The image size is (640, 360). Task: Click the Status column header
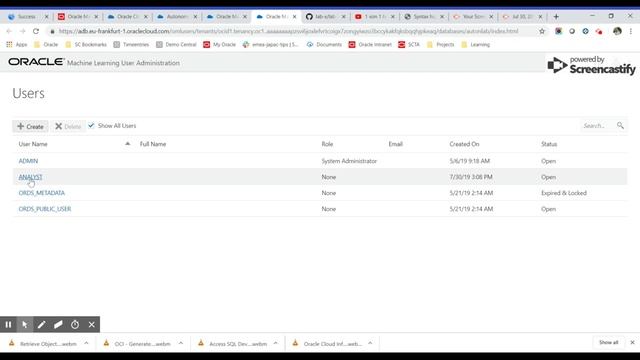pos(549,144)
